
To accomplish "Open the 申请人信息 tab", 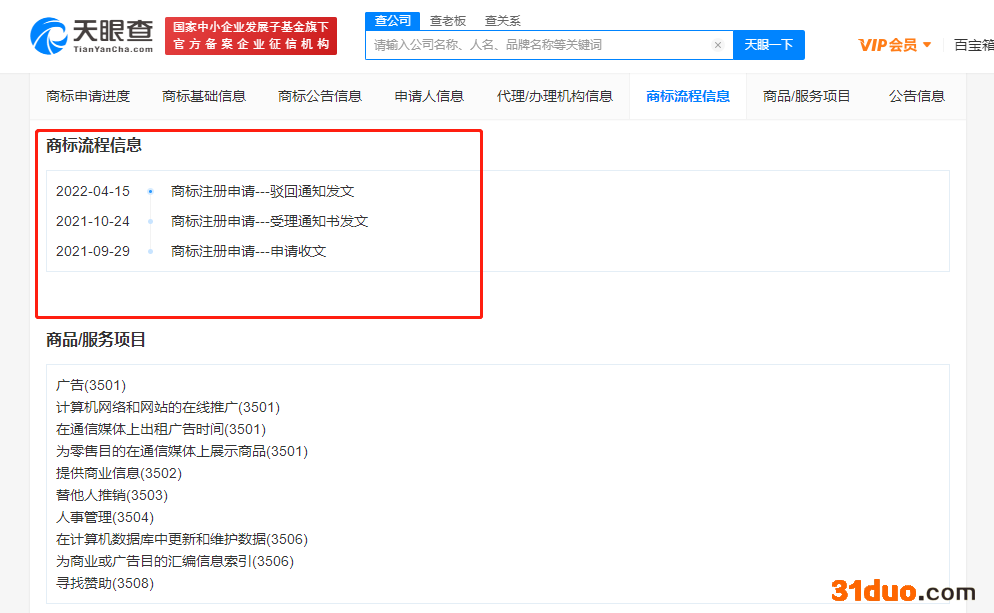I will 428,96.
